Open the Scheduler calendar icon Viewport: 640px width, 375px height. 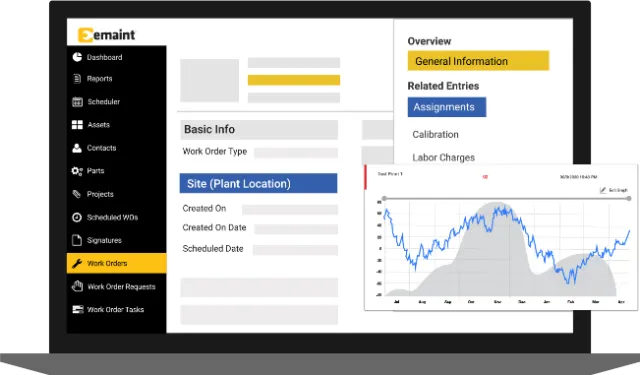pyautogui.click(x=77, y=102)
